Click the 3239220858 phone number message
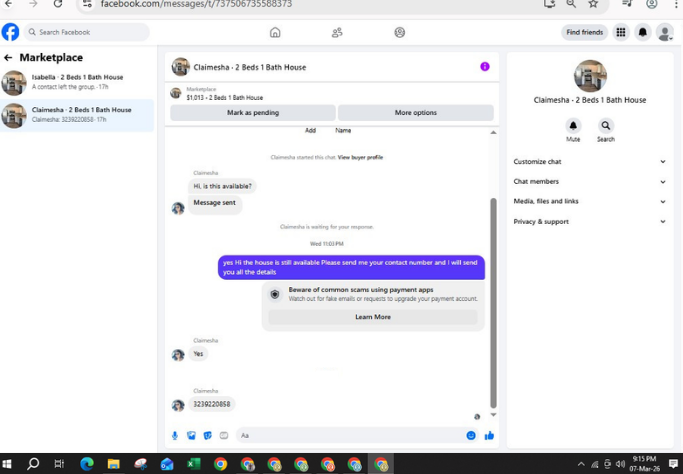The height and width of the screenshot is (474, 683). click(212, 404)
